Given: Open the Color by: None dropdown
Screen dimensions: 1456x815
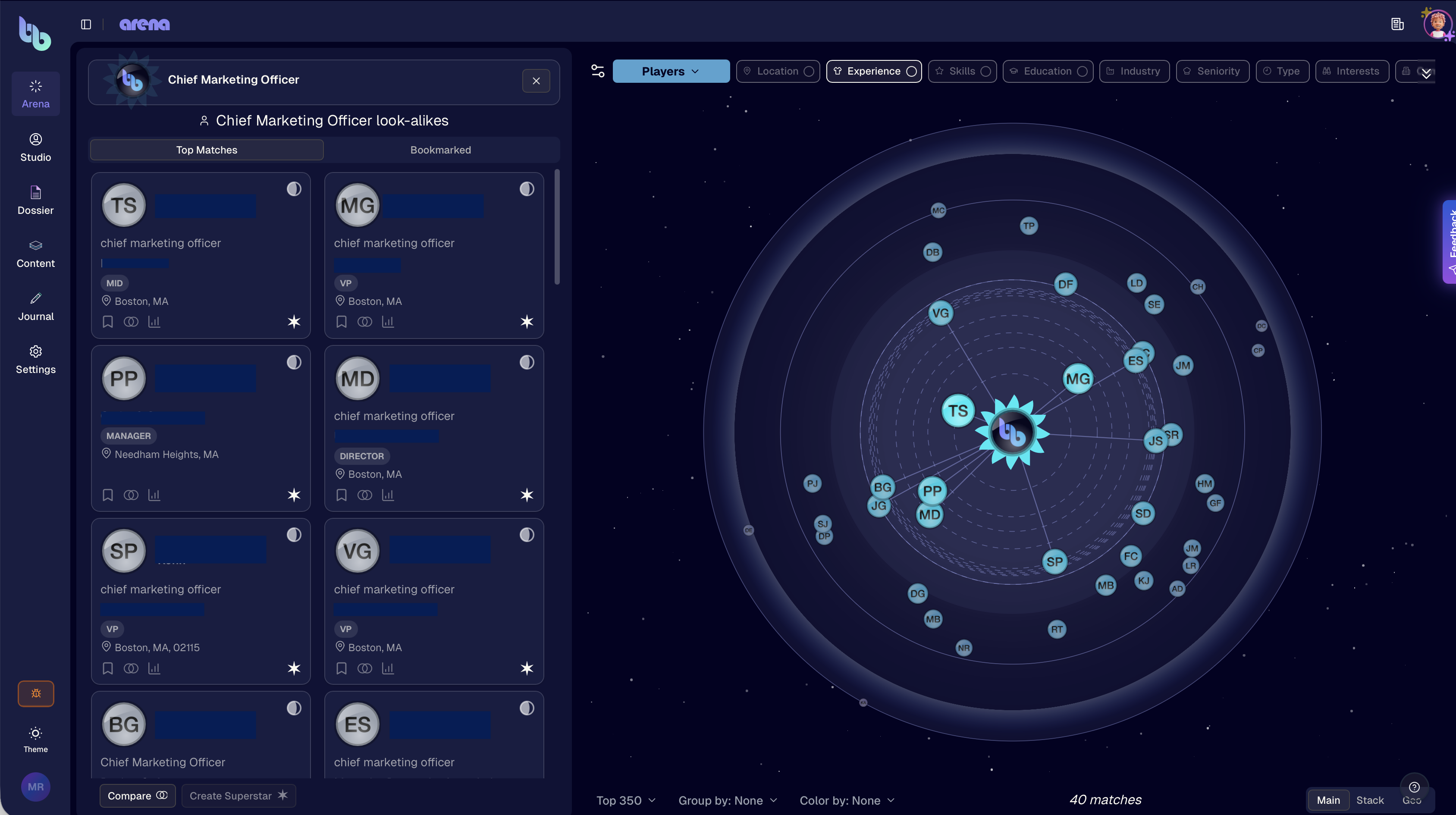Looking at the screenshot, I should [x=847, y=800].
